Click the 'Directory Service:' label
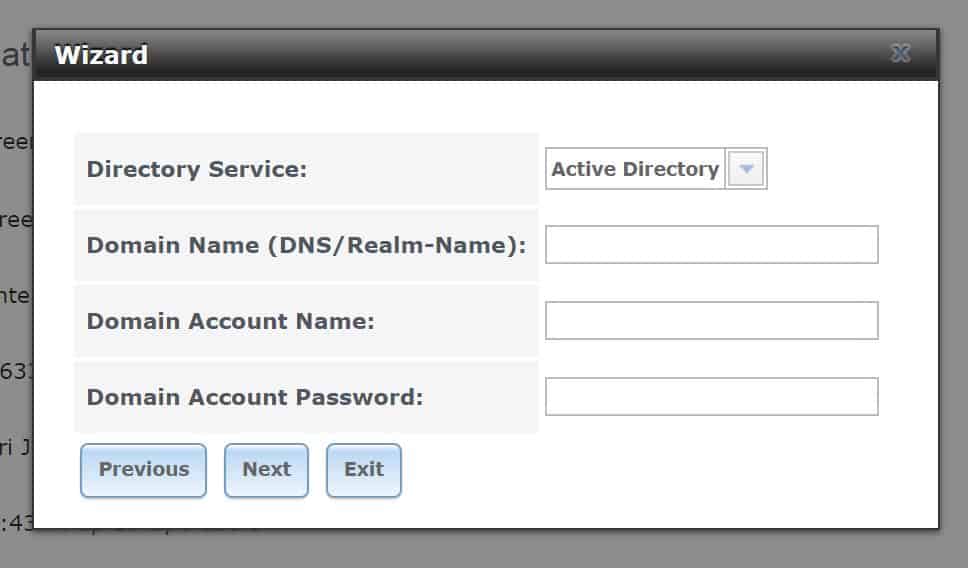This screenshot has height=568, width=968. pos(197,169)
